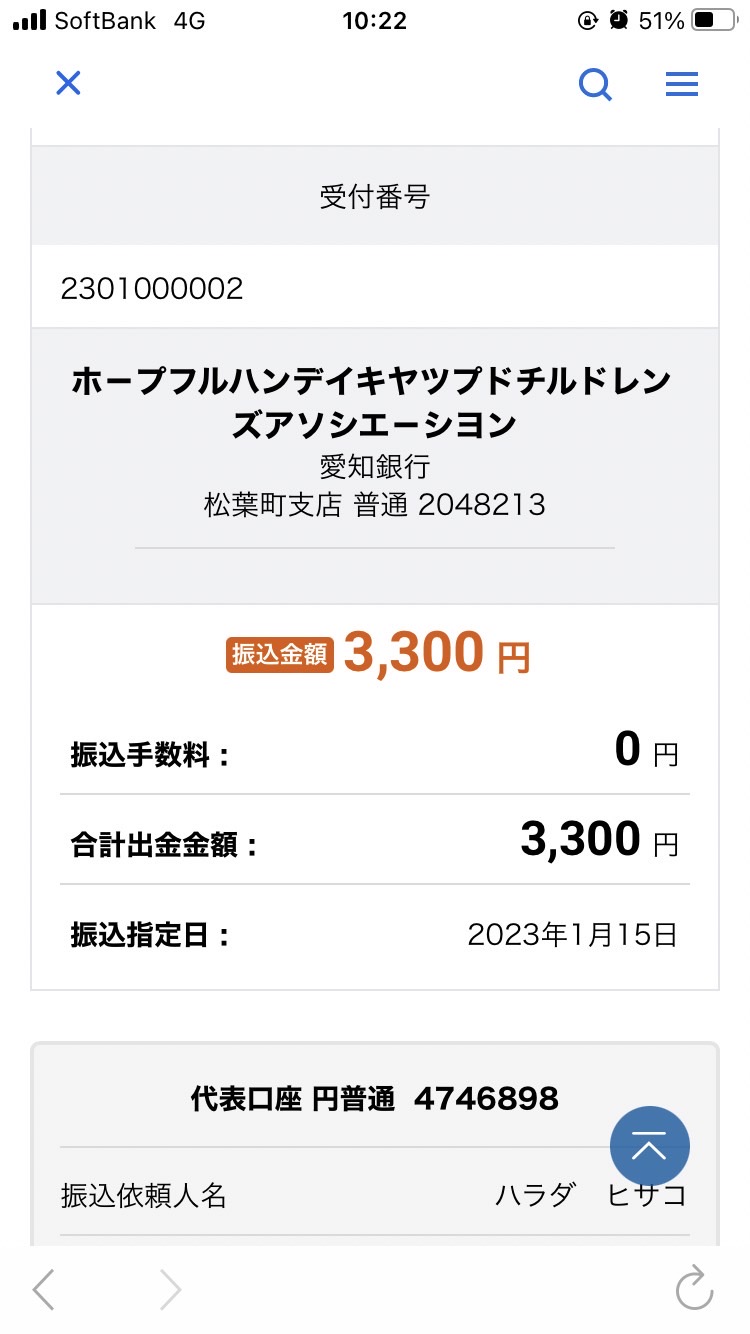Tap the orange 振込金額 label badge
750x1334 pixels.
pyautogui.click(x=279, y=655)
